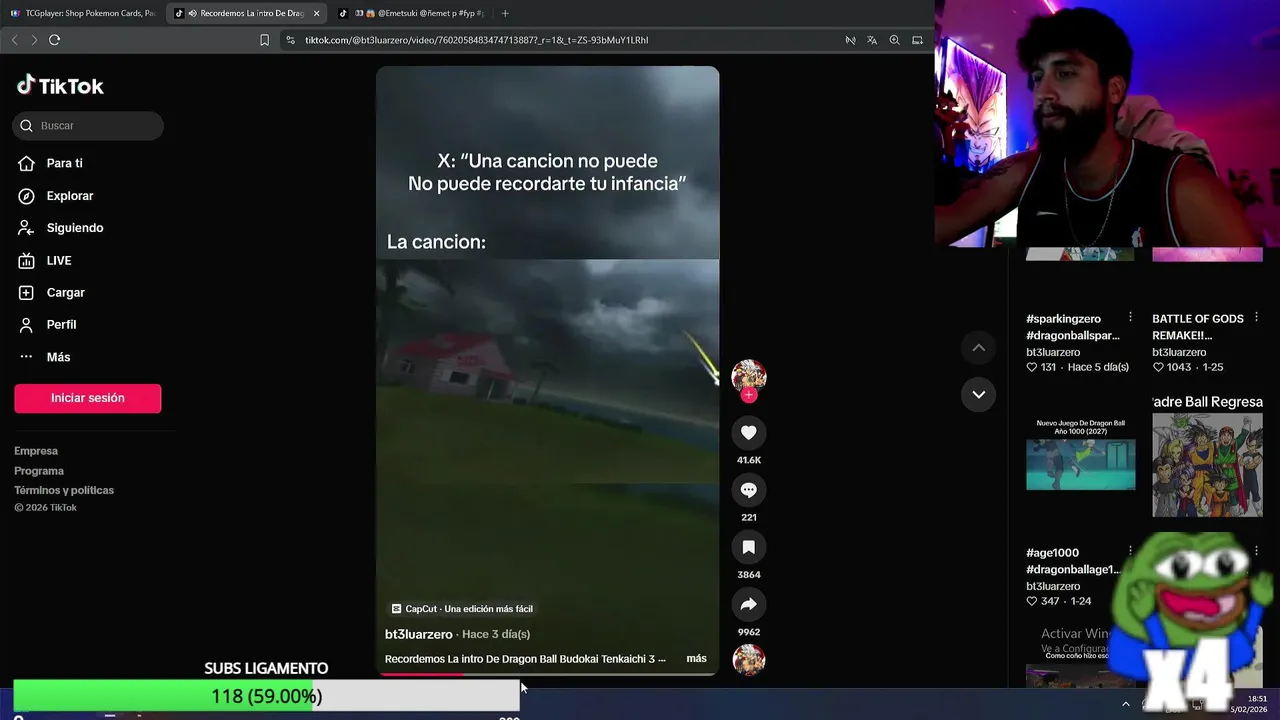This screenshot has width=1280, height=720.
Task: Show hidden system tray icons chevron
Action: coord(1126,704)
